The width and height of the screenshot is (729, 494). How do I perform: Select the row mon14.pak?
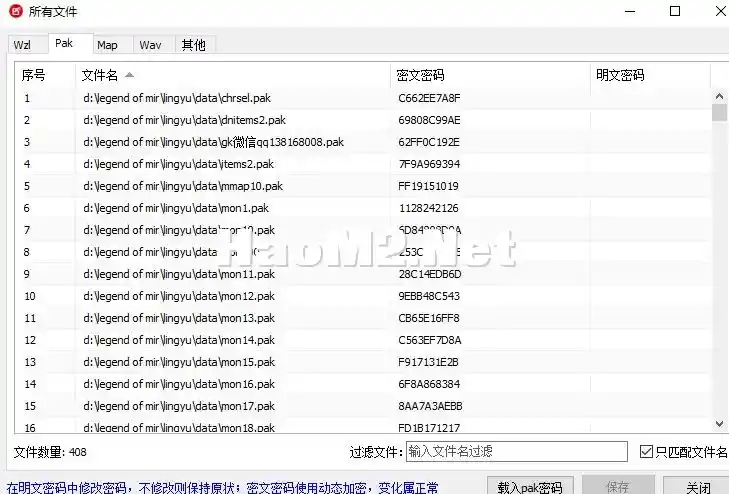pyautogui.click(x=363, y=340)
